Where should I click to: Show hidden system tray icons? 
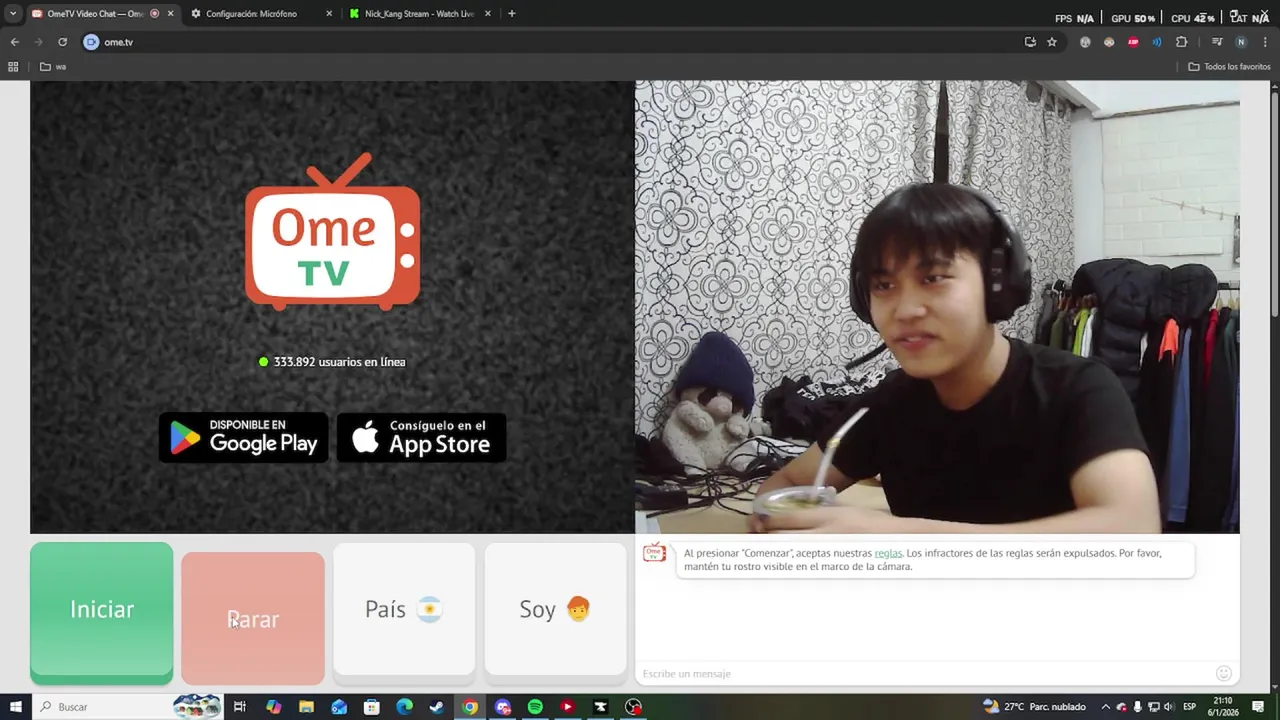[1105, 707]
